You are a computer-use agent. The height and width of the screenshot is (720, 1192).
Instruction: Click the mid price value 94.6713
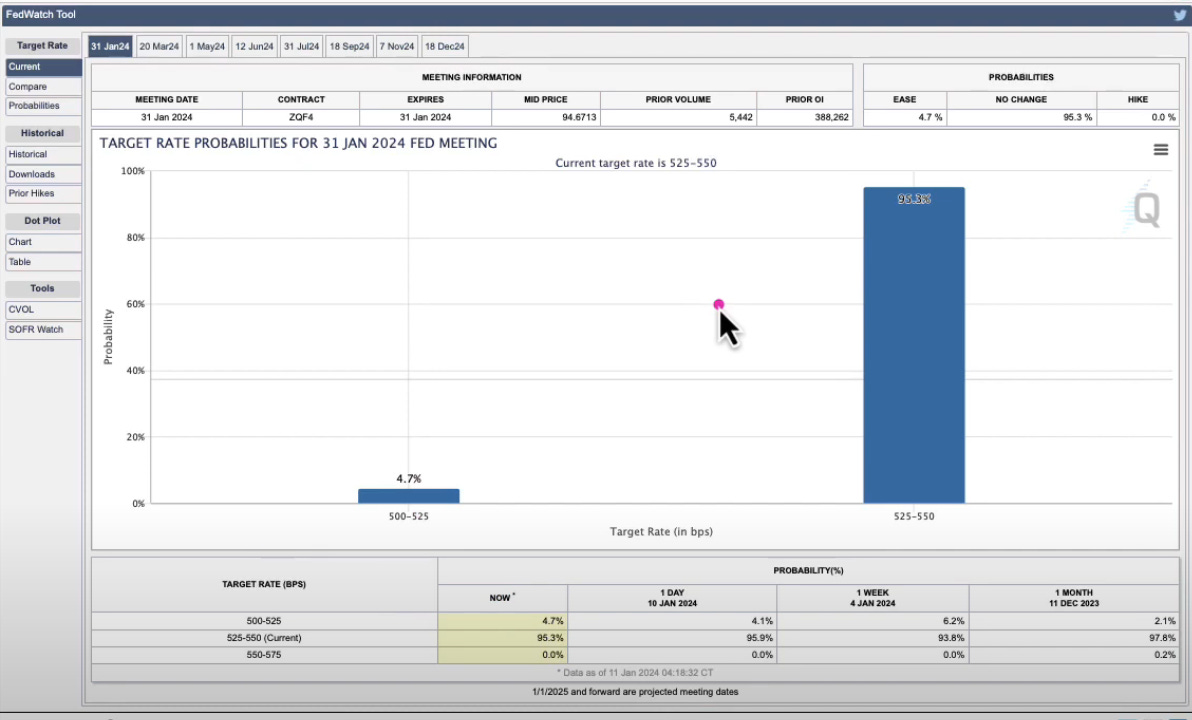click(579, 117)
